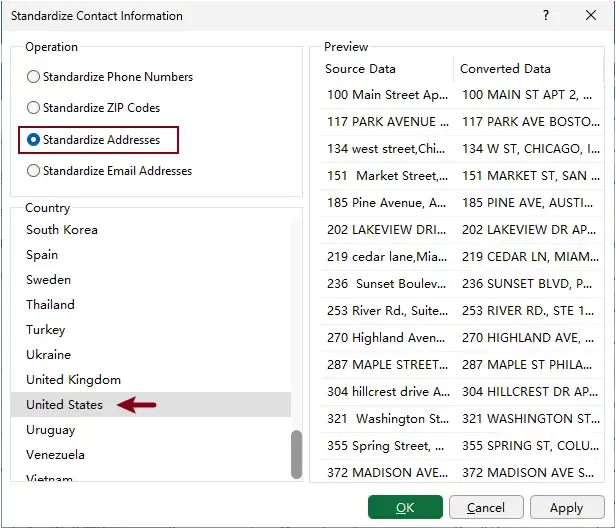Image resolution: width=616 pixels, height=529 pixels.
Task: Select Thailand in country list
Action: pyautogui.click(x=151, y=305)
